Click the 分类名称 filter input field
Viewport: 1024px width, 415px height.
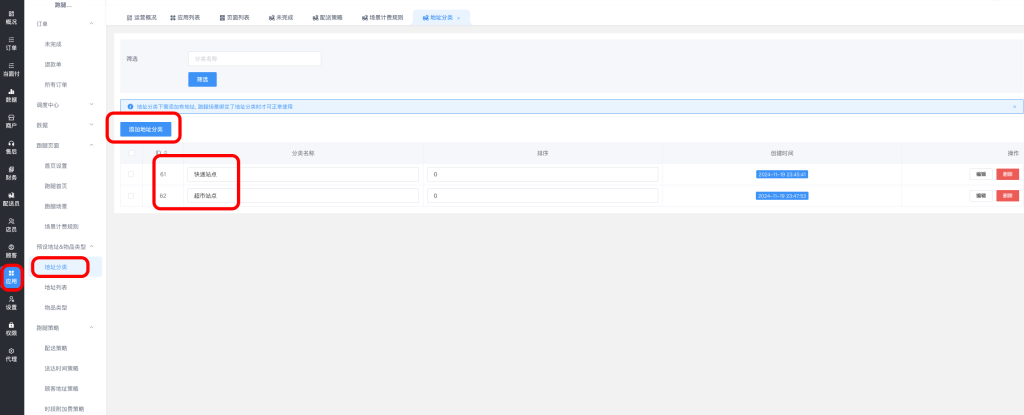254,59
